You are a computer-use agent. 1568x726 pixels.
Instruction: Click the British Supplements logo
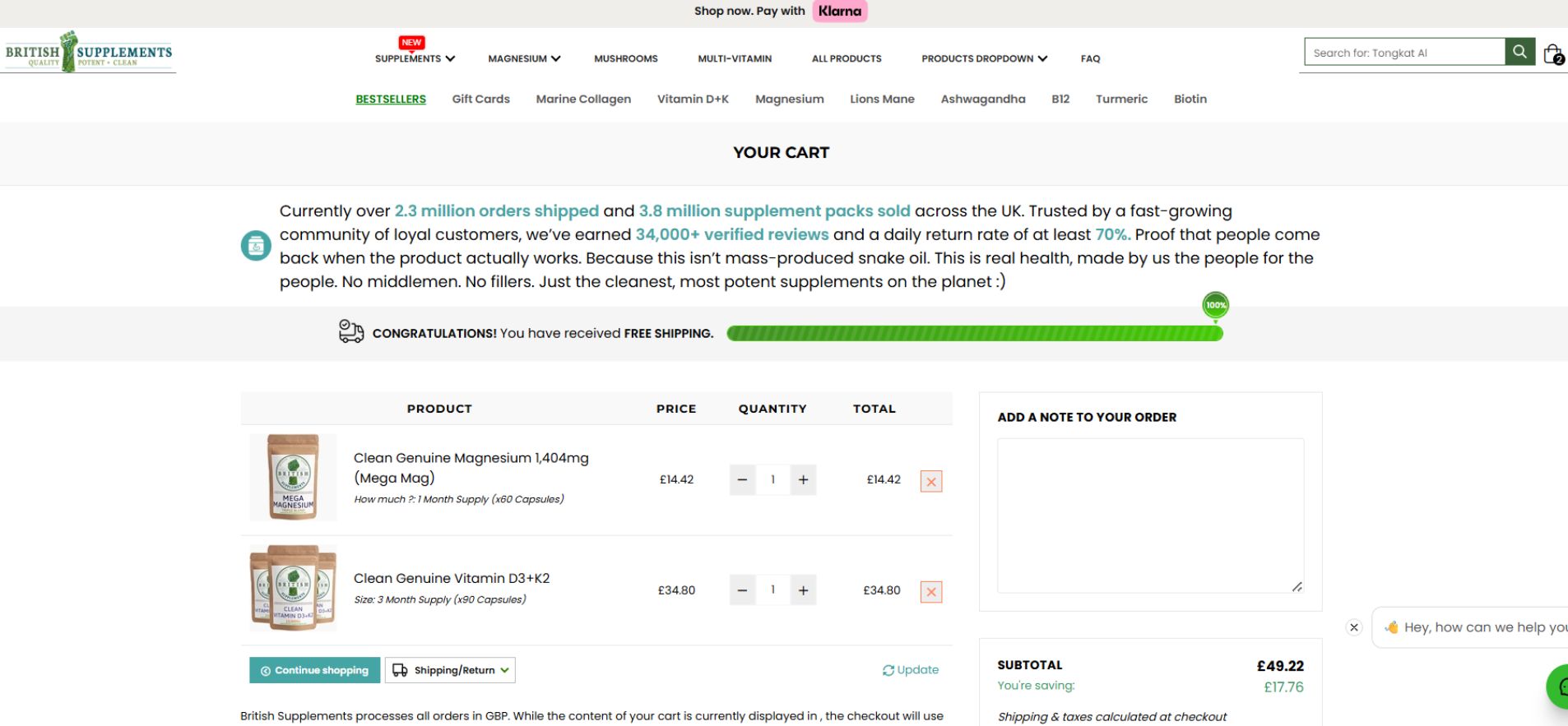pyautogui.click(x=89, y=52)
